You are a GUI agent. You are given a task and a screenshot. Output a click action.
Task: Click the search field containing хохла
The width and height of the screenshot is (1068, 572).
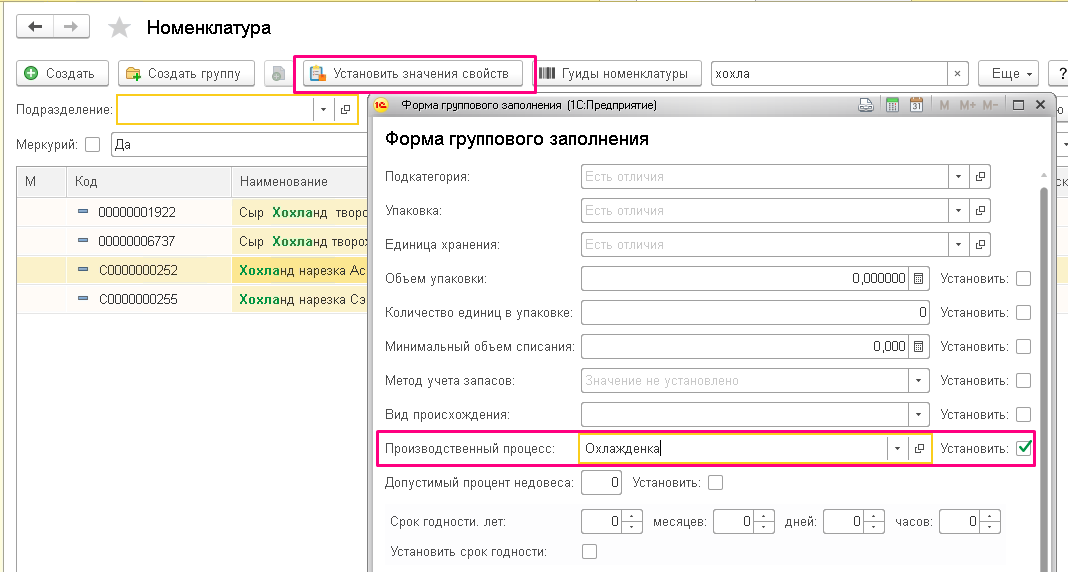pyautogui.click(x=829, y=74)
